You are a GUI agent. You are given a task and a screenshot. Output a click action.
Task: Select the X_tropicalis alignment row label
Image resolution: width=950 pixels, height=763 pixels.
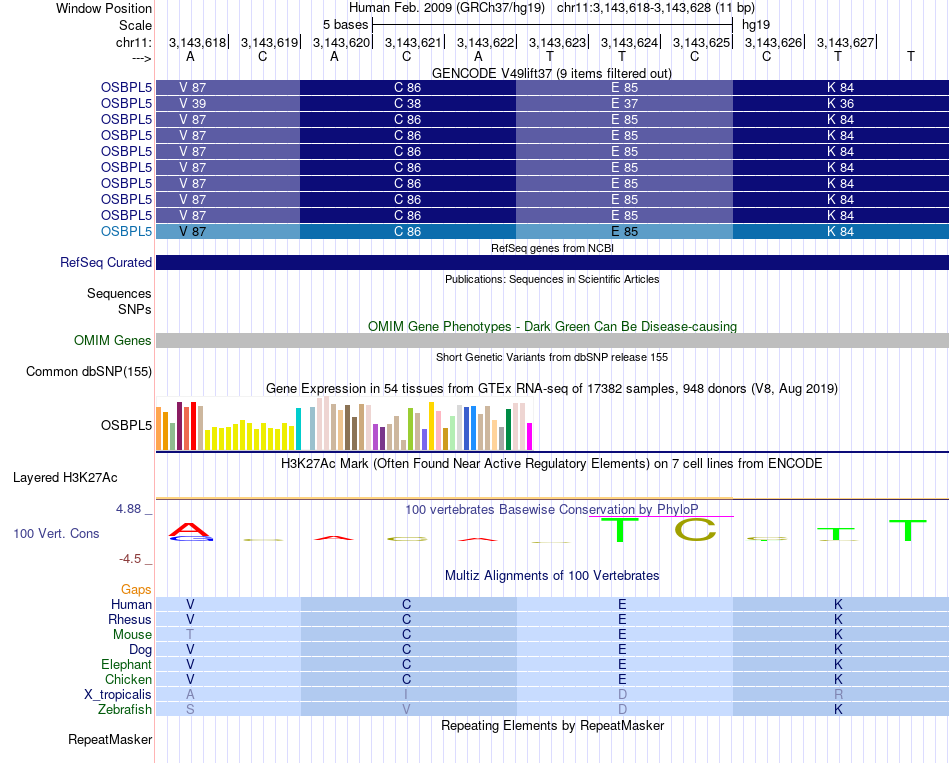click(118, 695)
